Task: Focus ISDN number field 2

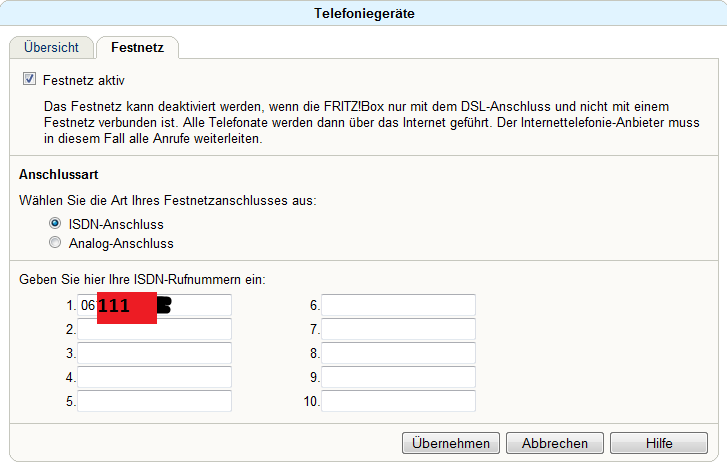Action: coord(154,329)
